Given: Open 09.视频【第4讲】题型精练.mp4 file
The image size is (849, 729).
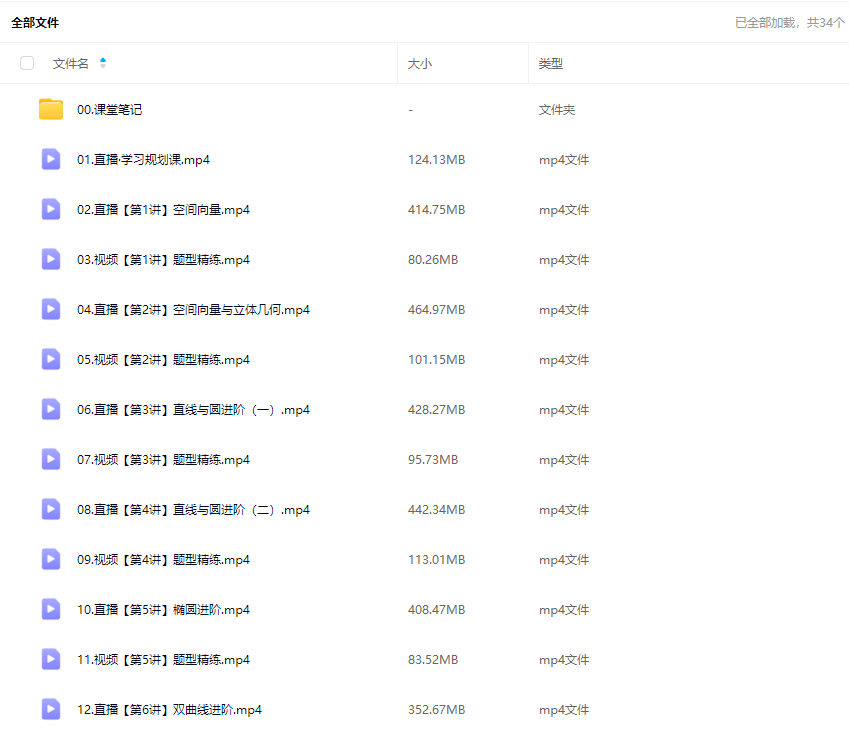Looking at the screenshot, I should (x=163, y=560).
